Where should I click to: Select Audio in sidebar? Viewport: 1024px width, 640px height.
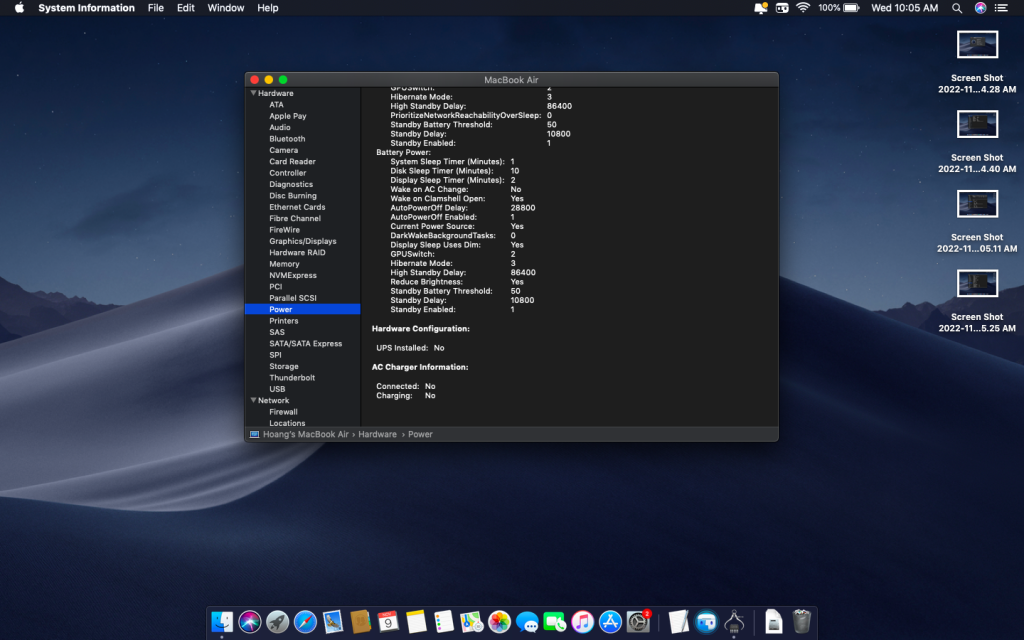(x=280, y=127)
